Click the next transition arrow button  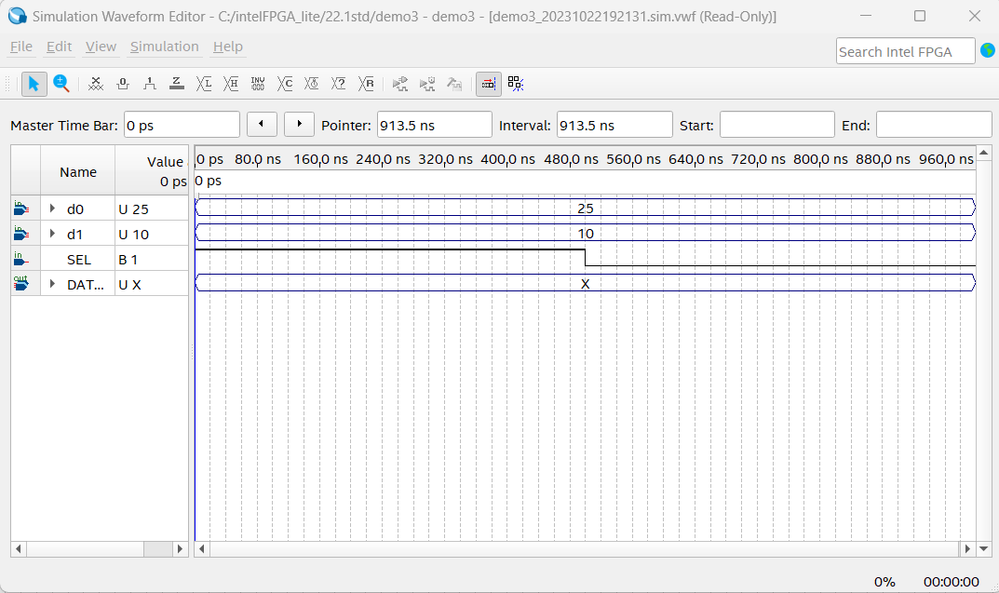click(299, 124)
